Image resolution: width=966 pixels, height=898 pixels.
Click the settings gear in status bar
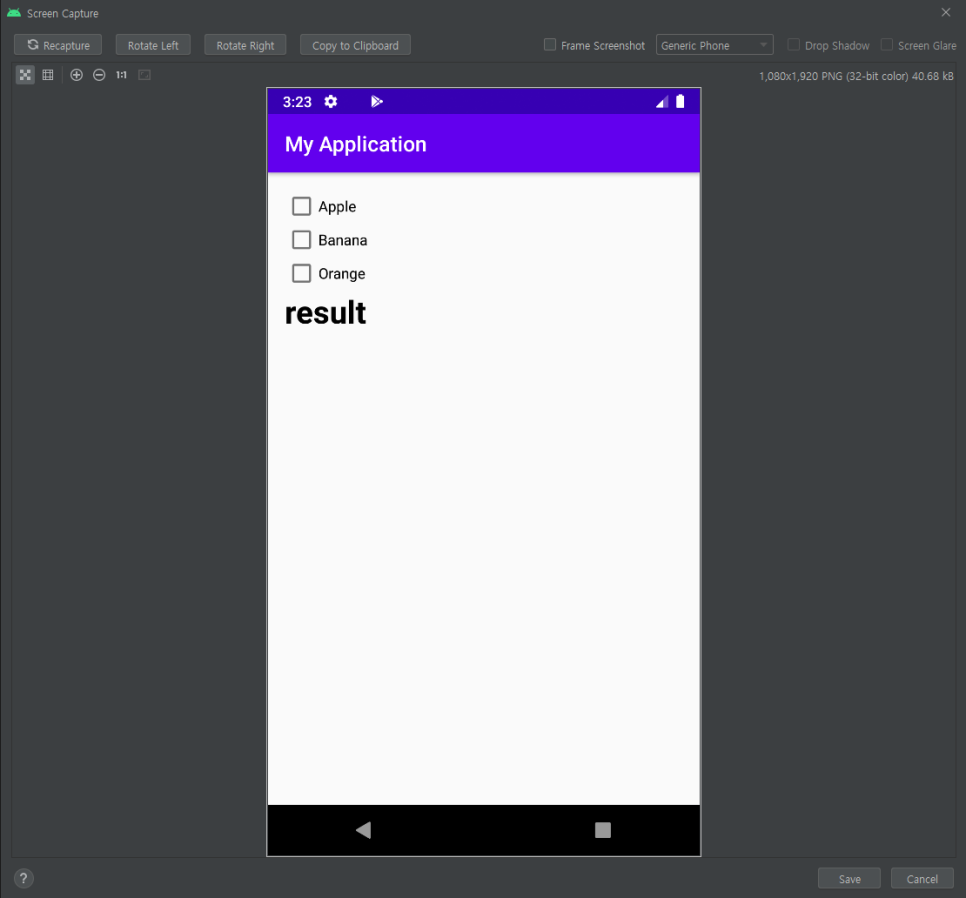[331, 102]
